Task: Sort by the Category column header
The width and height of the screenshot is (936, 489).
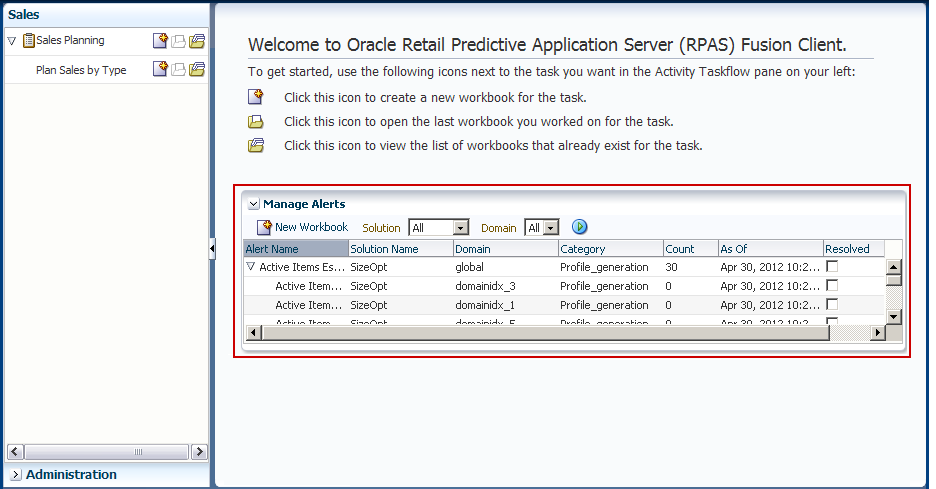Action: 611,249
